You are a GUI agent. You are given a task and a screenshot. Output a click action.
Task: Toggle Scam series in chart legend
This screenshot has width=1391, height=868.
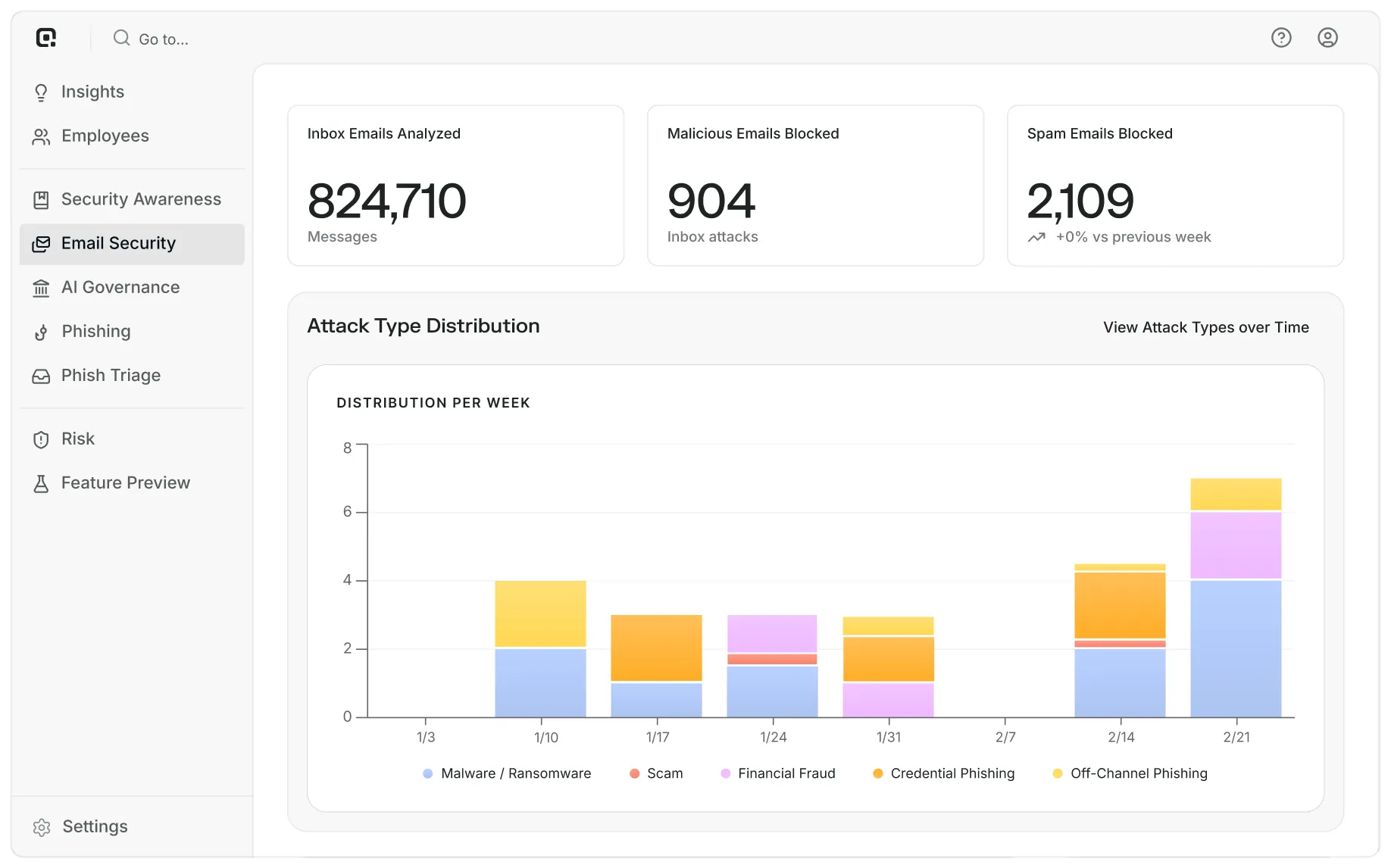point(656,773)
